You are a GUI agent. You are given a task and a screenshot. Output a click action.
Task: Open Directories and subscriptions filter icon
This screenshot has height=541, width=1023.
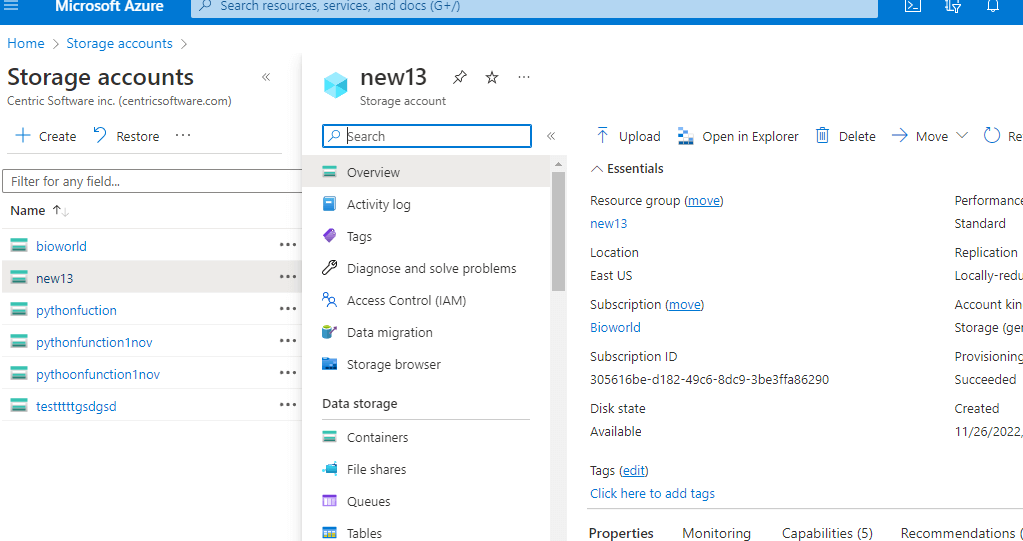953,6
